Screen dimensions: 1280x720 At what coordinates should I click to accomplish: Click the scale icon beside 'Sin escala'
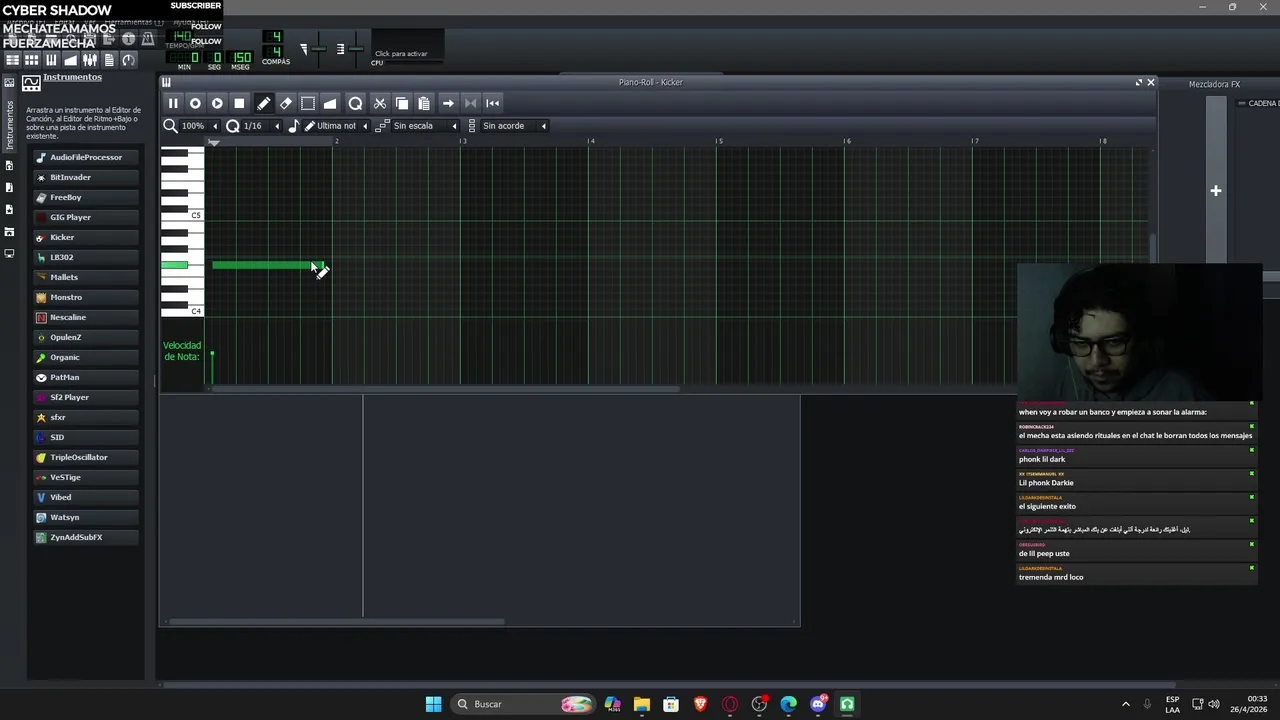point(382,126)
